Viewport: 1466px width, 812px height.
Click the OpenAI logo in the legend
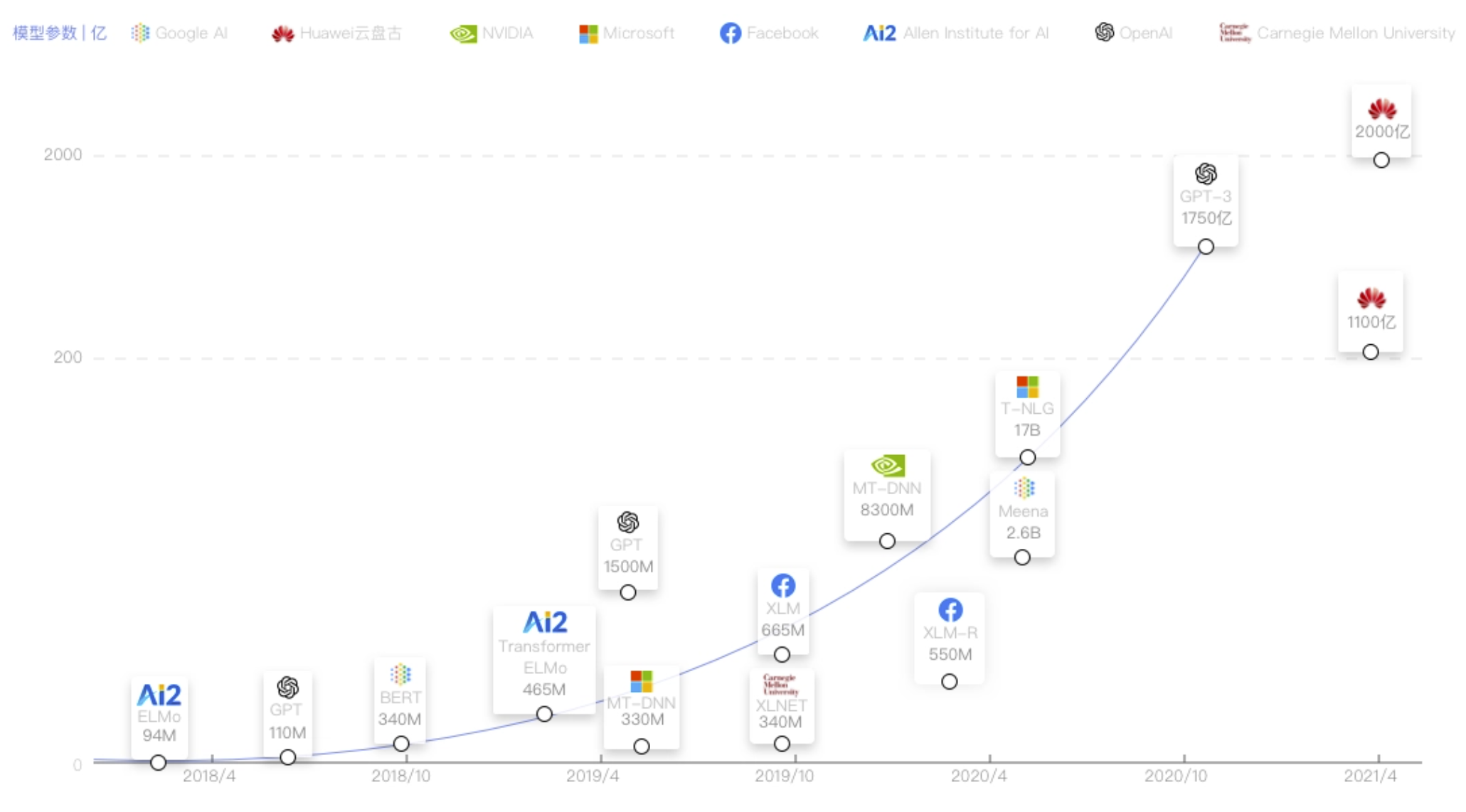point(1104,32)
